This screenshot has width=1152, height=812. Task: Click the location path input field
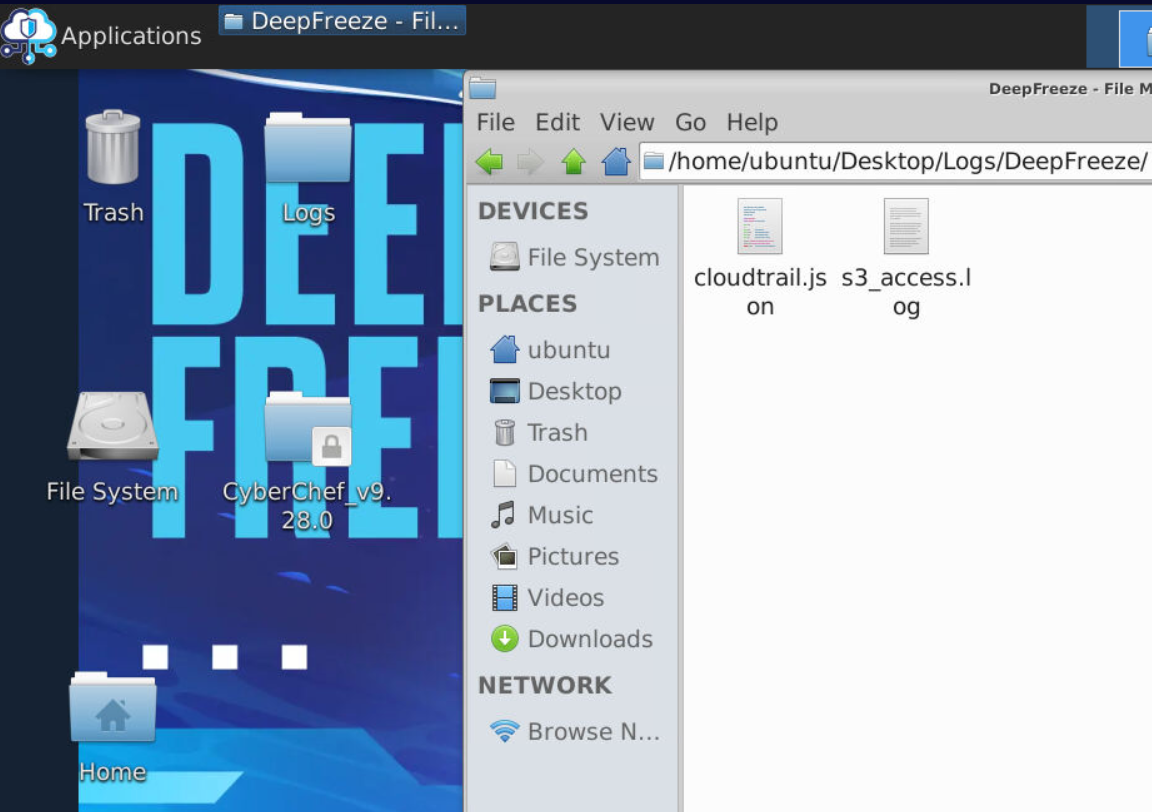pyautogui.click(x=896, y=161)
